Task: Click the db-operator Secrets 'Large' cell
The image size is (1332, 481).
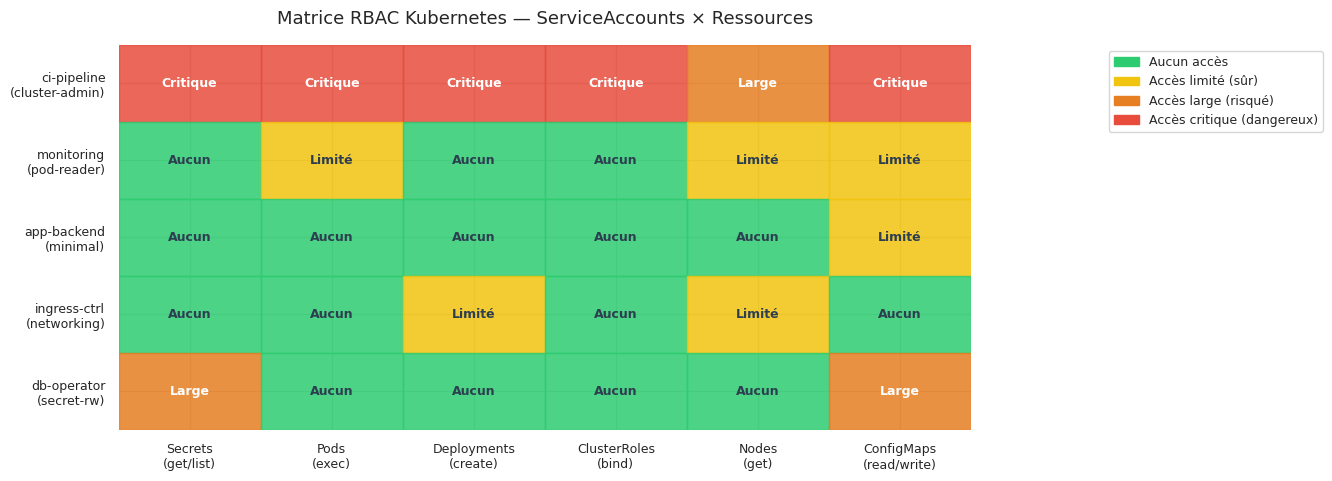Action: click(189, 391)
